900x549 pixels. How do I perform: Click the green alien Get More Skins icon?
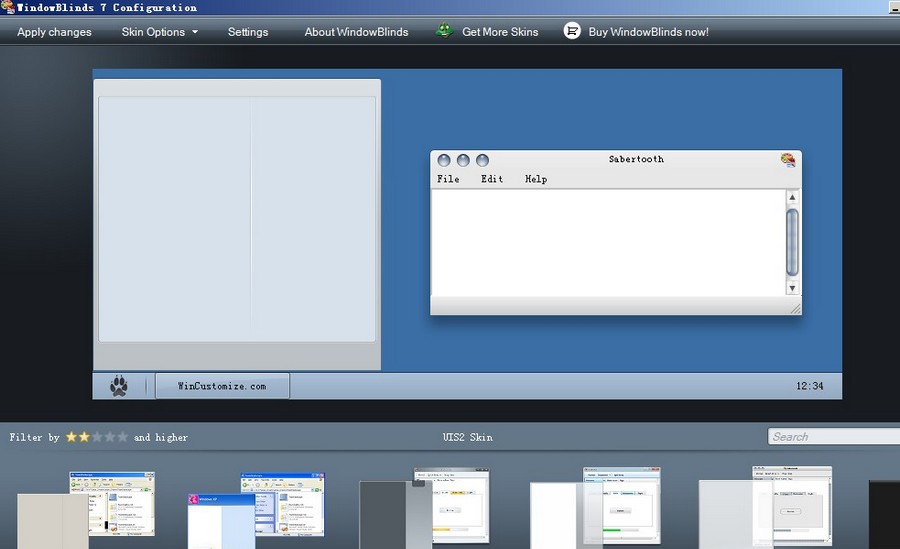[444, 30]
